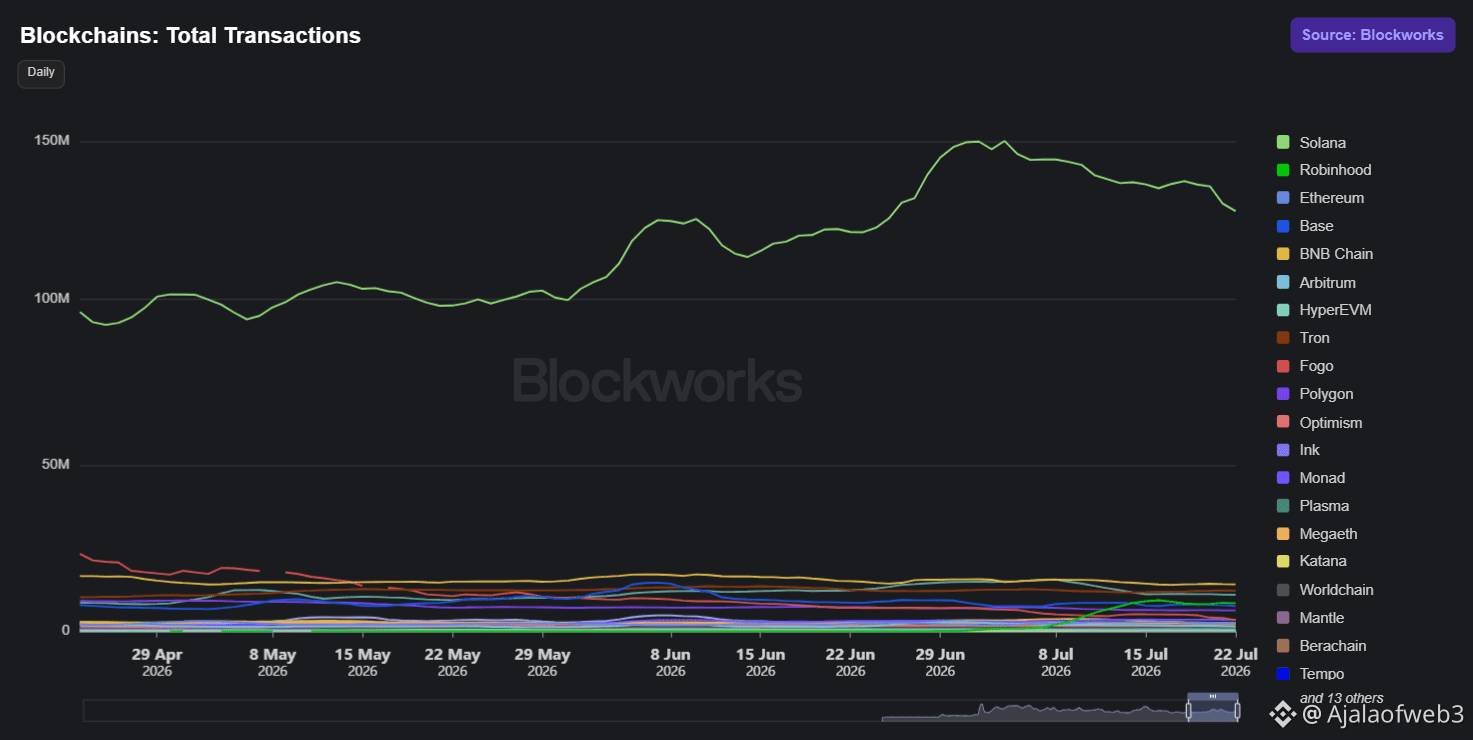Toggle the Arbitrum legend entry
The height and width of the screenshot is (740, 1473).
pos(1316,283)
